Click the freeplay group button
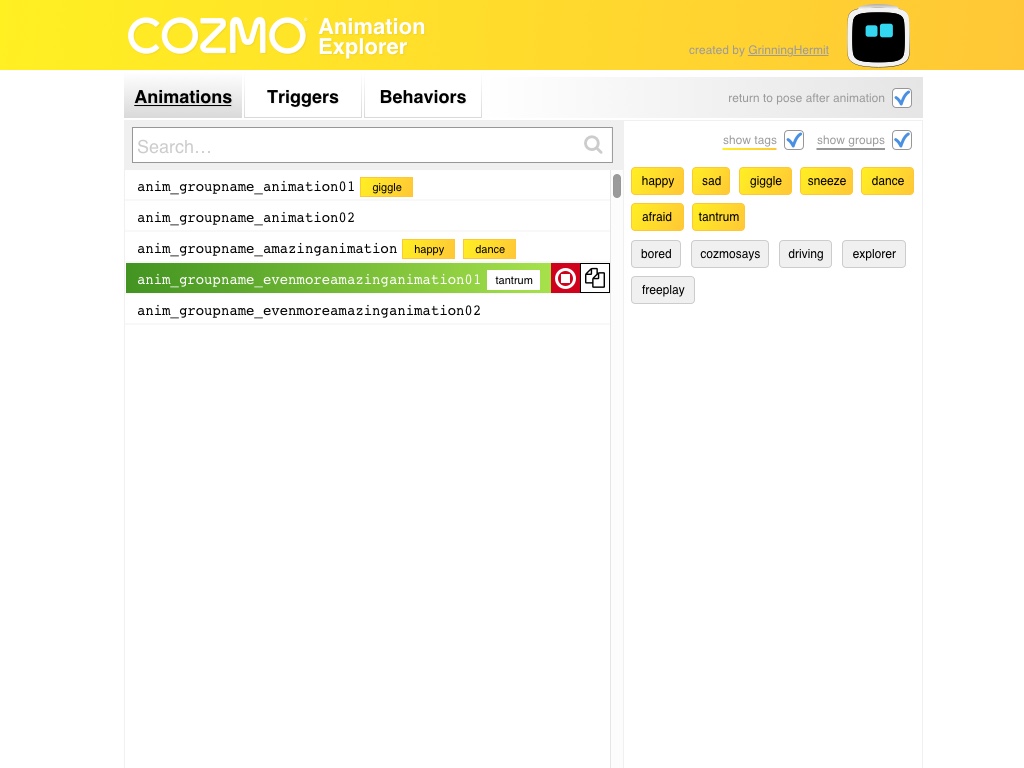 [663, 290]
